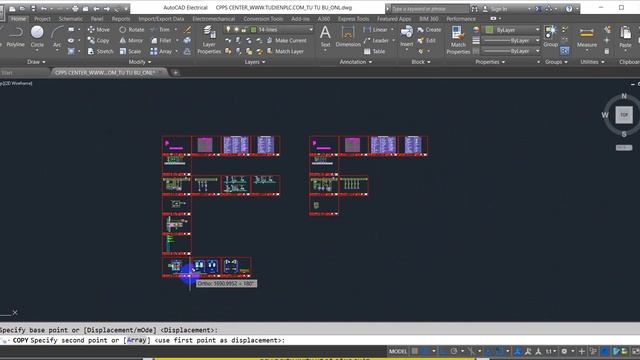Expand the Annotation panel

tap(356, 62)
